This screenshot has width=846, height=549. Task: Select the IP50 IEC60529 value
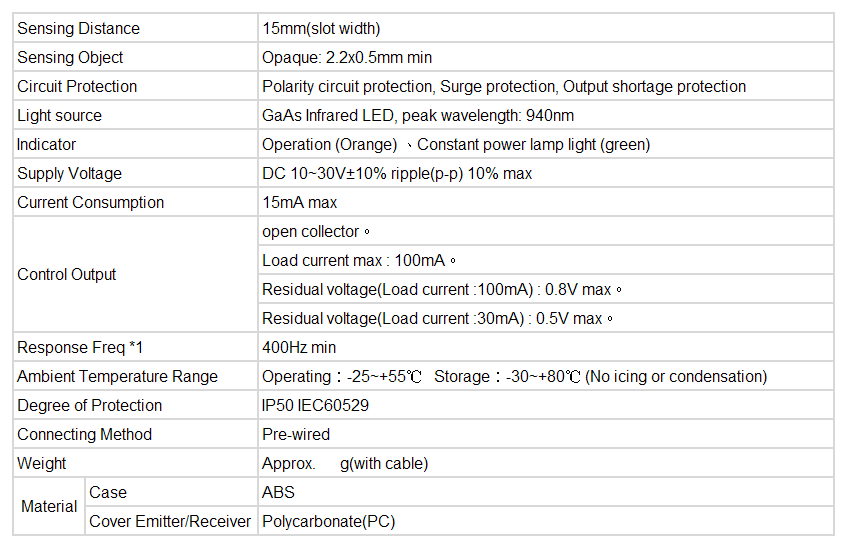coord(316,405)
